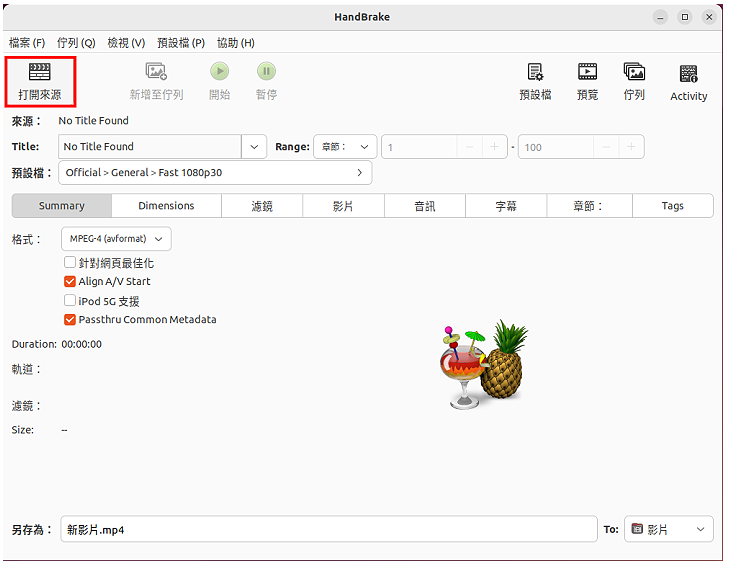Uncheck Align A/V Start
739x571 pixels.
coord(70,281)
